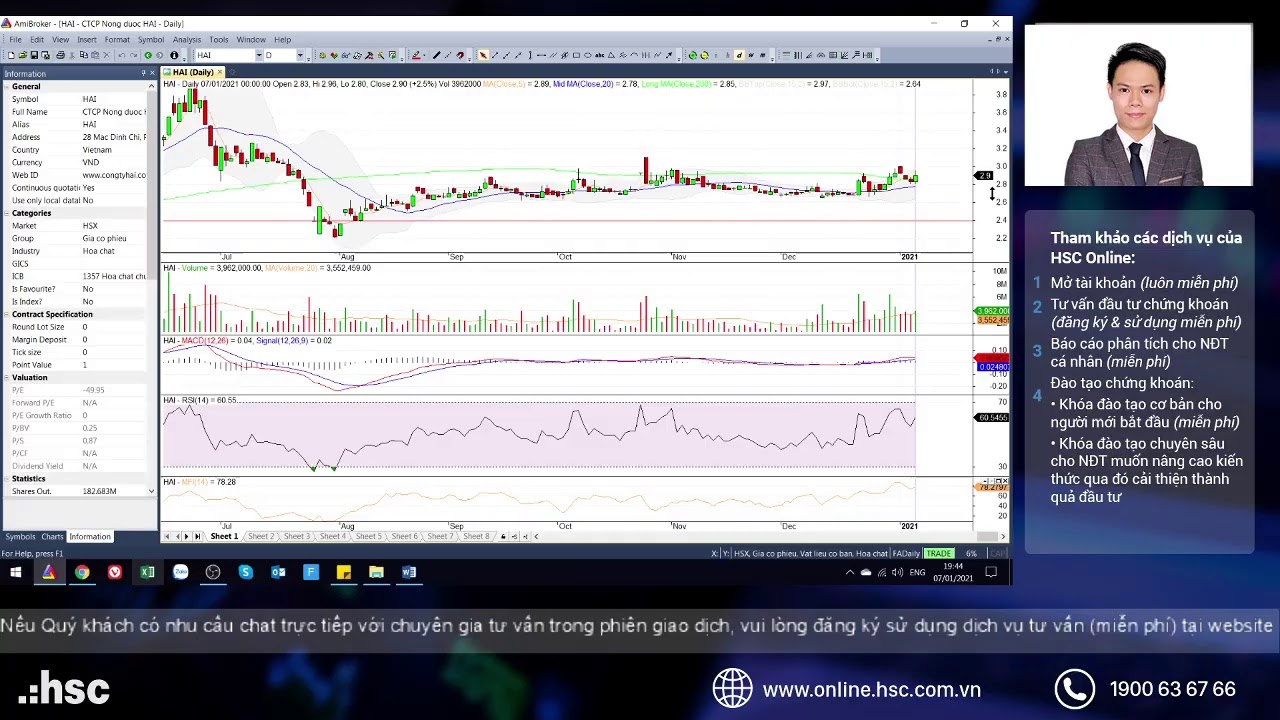Open the Insert menu
The image size is (1280, 720).
pos(87,40)
